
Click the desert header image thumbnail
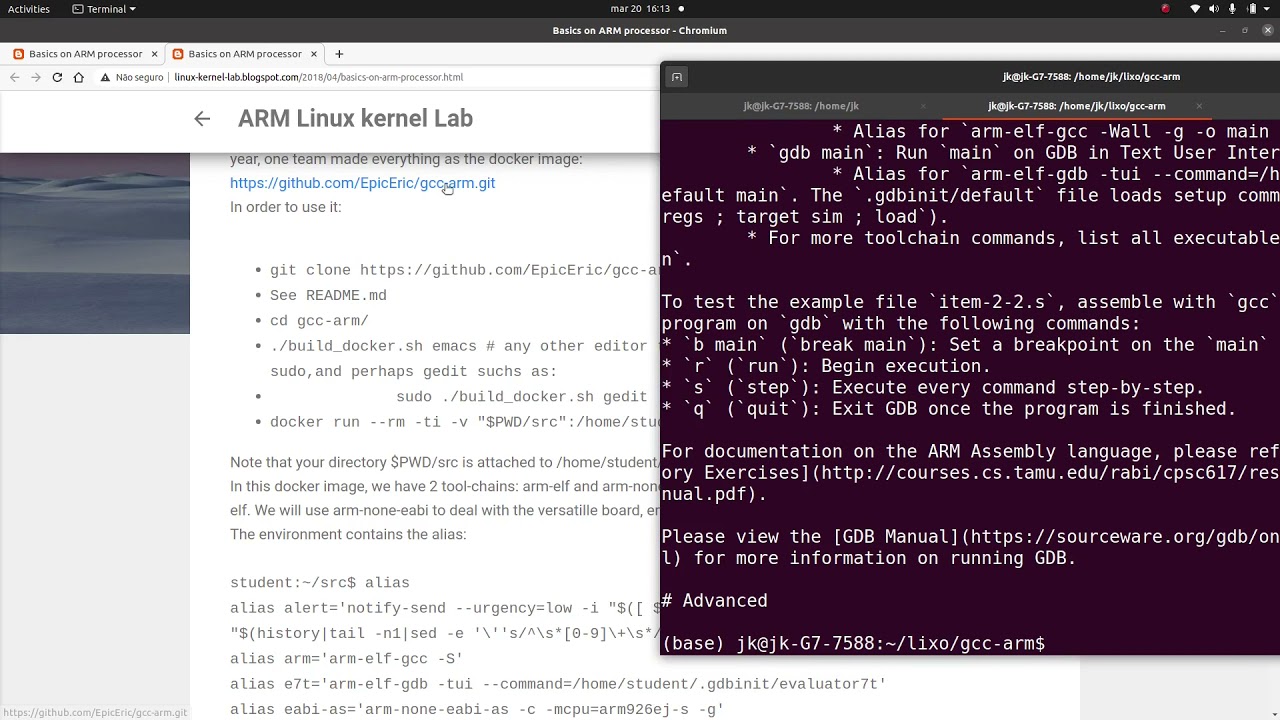[x=95, y=243]
